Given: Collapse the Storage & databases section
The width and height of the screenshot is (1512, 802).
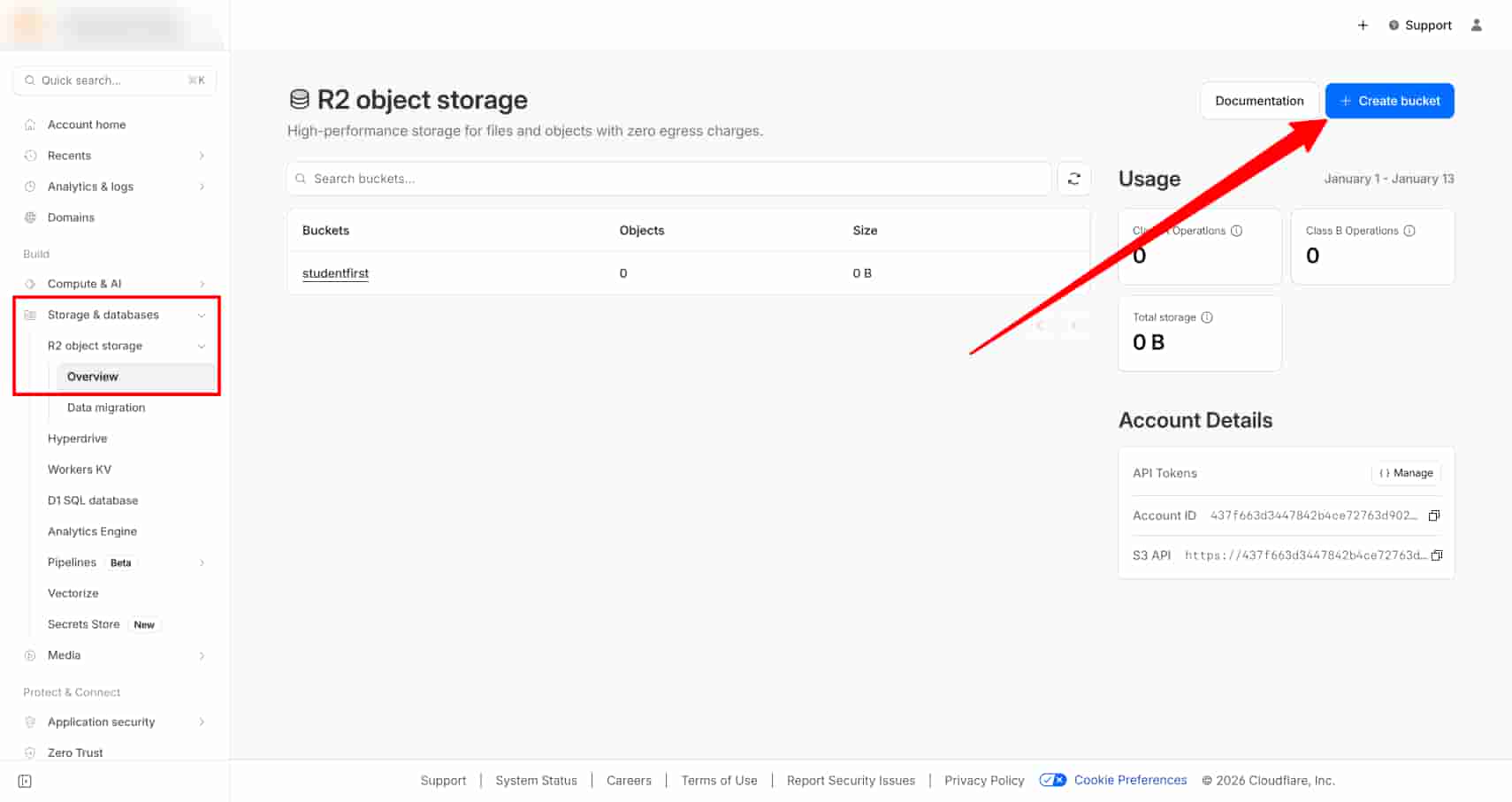Looking at the screenshot, I should (202, 315).
